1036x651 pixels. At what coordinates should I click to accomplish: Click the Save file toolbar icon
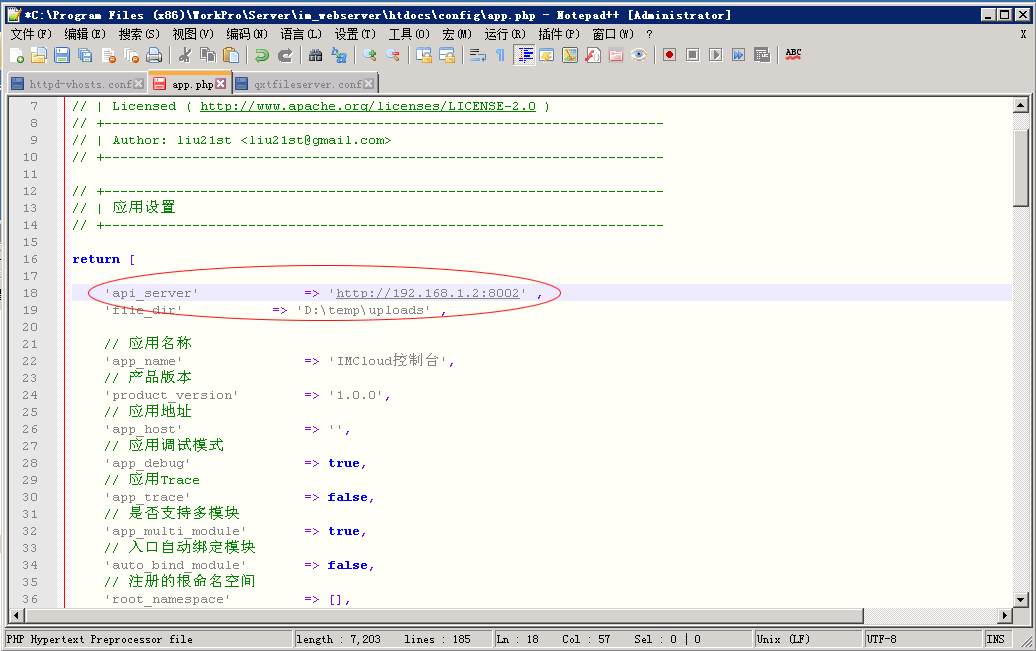(x=62, y=55)
